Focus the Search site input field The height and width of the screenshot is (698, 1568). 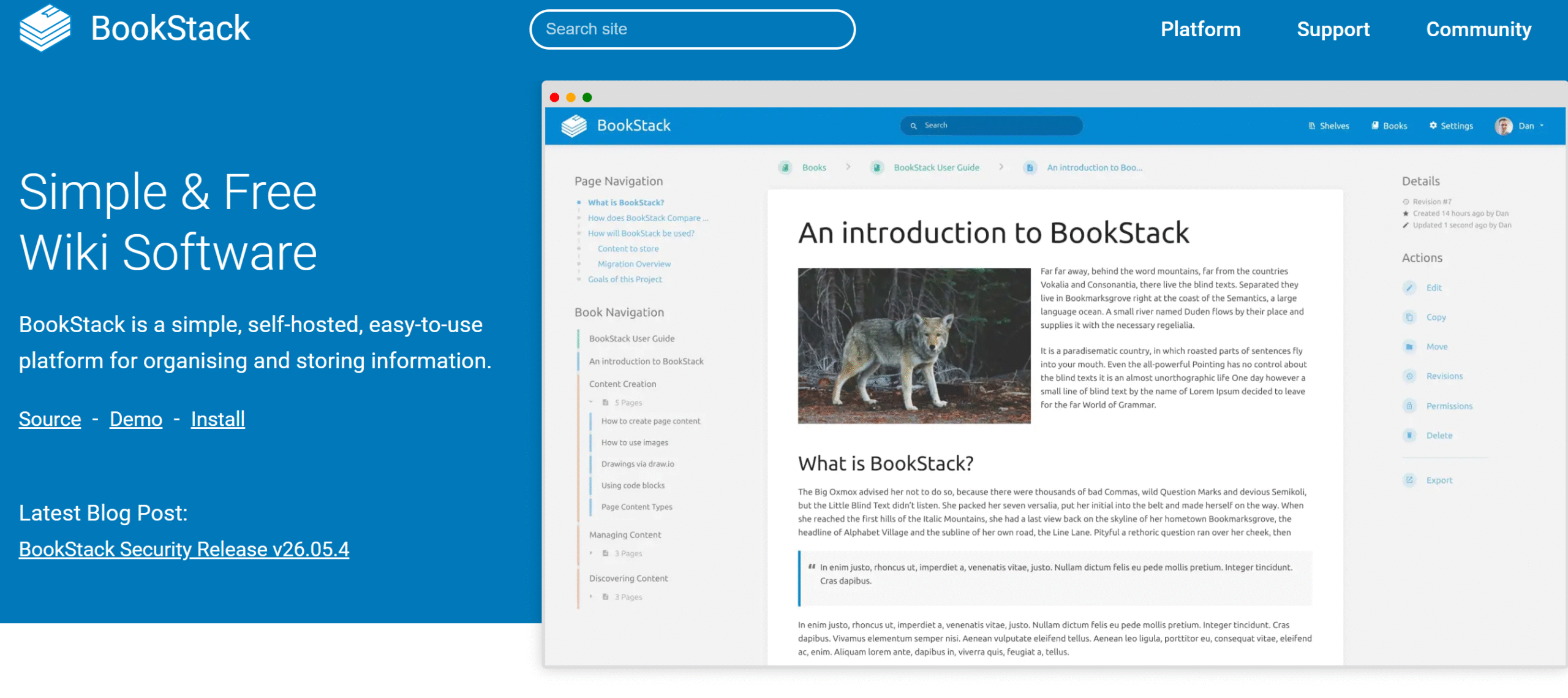[692, 29]
